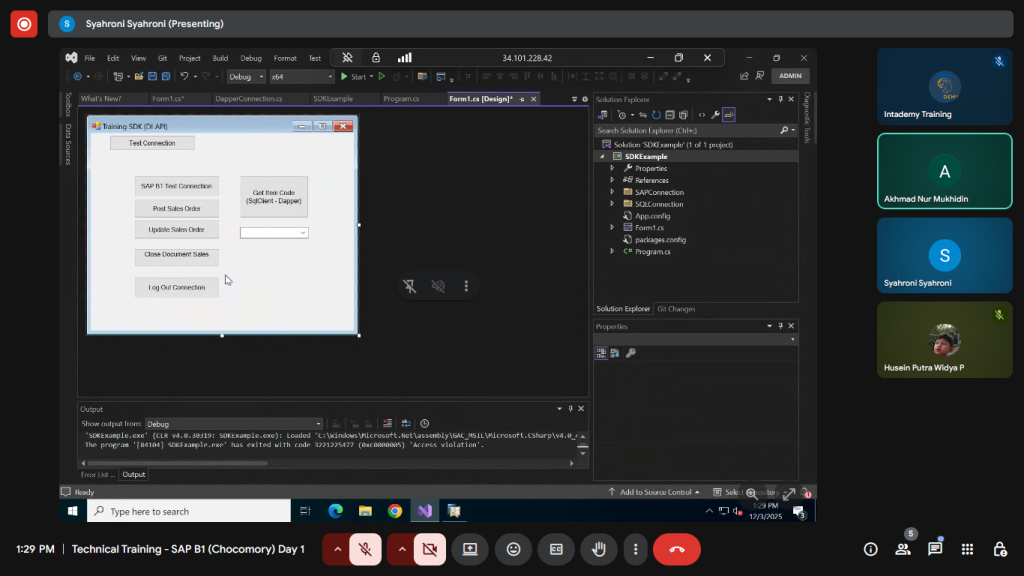Image resolution: width=1024 pixels, height=576 pixels.
Task: Switch to Git Changes tab
Action: pyautogui.click(x=676, y=309)
